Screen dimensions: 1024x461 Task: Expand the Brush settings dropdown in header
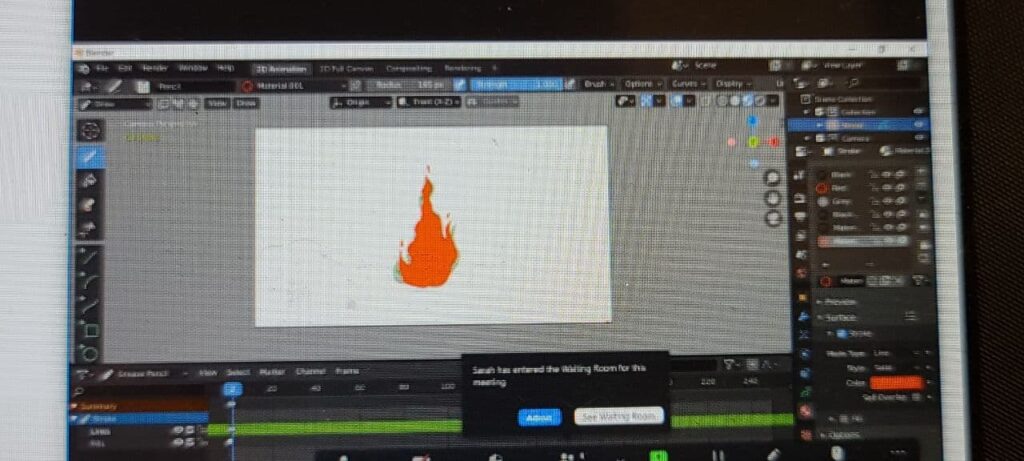pyautogui.click(x=597, y=84)
